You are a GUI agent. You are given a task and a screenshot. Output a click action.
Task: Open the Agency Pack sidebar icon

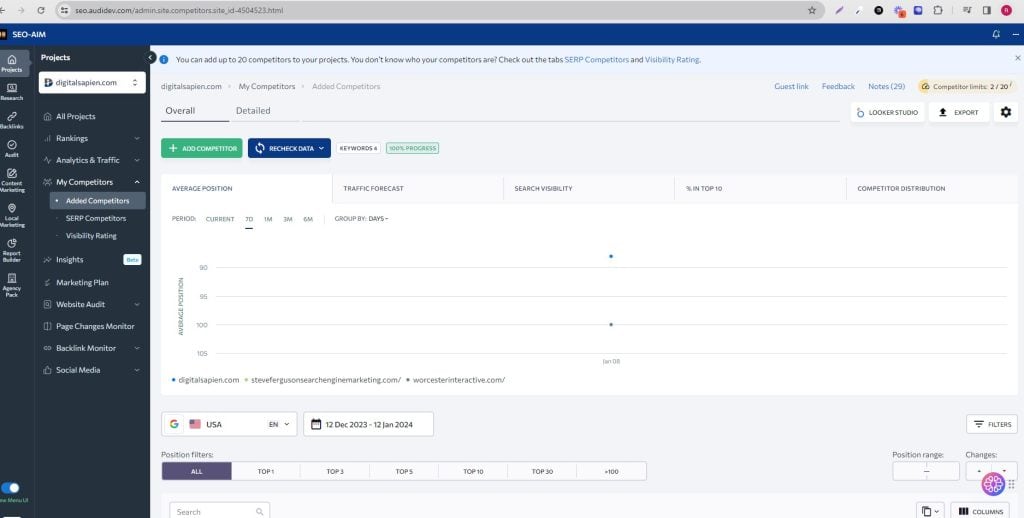pyautogui.click(x=12, y=285)
